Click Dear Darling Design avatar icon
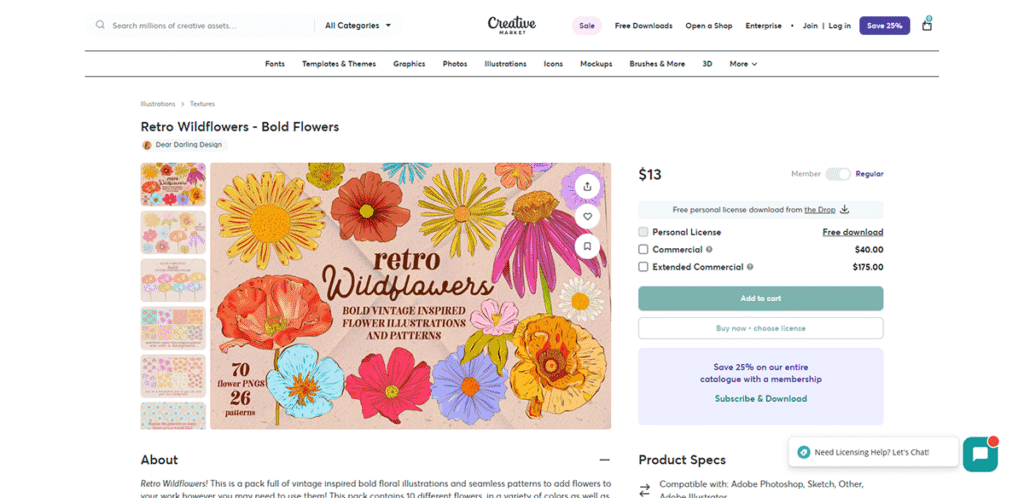The height and width of the screenshot is (498, 1024). [x=147, y=145]
